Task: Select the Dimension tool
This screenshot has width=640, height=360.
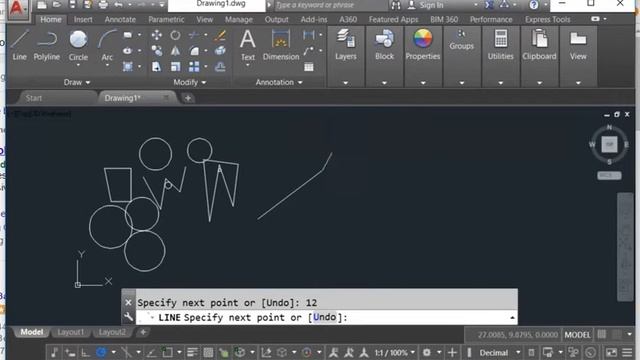Action: pyautogui.click(x=281, y=45)
